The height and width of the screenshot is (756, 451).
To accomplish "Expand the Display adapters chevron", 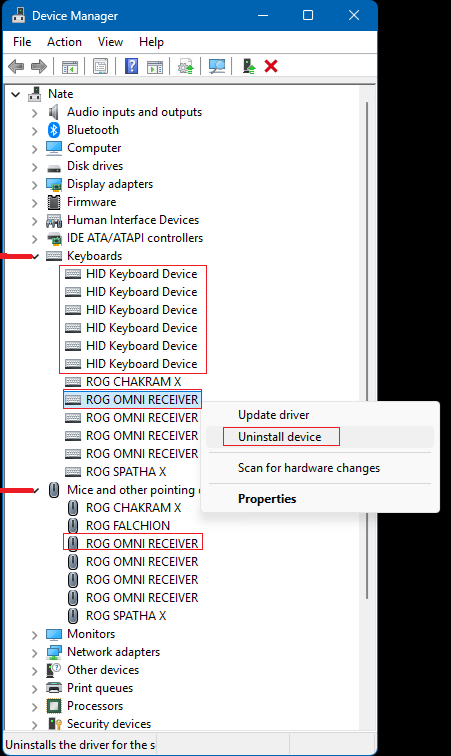I will (34, 185).
